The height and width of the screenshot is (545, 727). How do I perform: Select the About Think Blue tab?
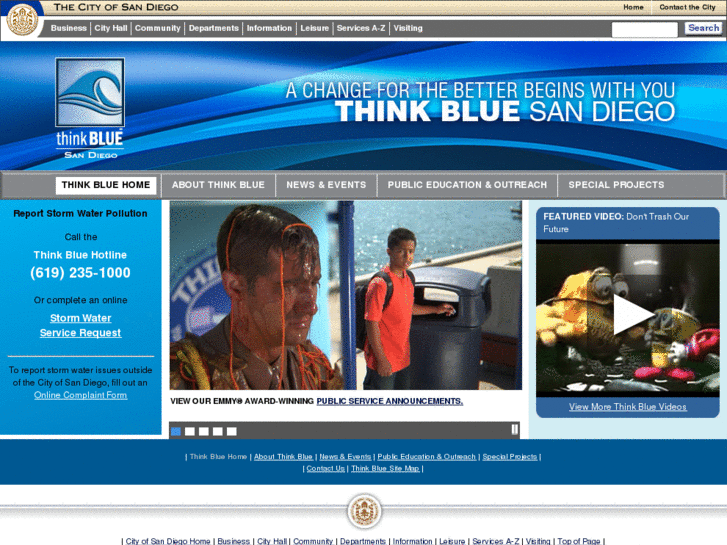(218, 185)
